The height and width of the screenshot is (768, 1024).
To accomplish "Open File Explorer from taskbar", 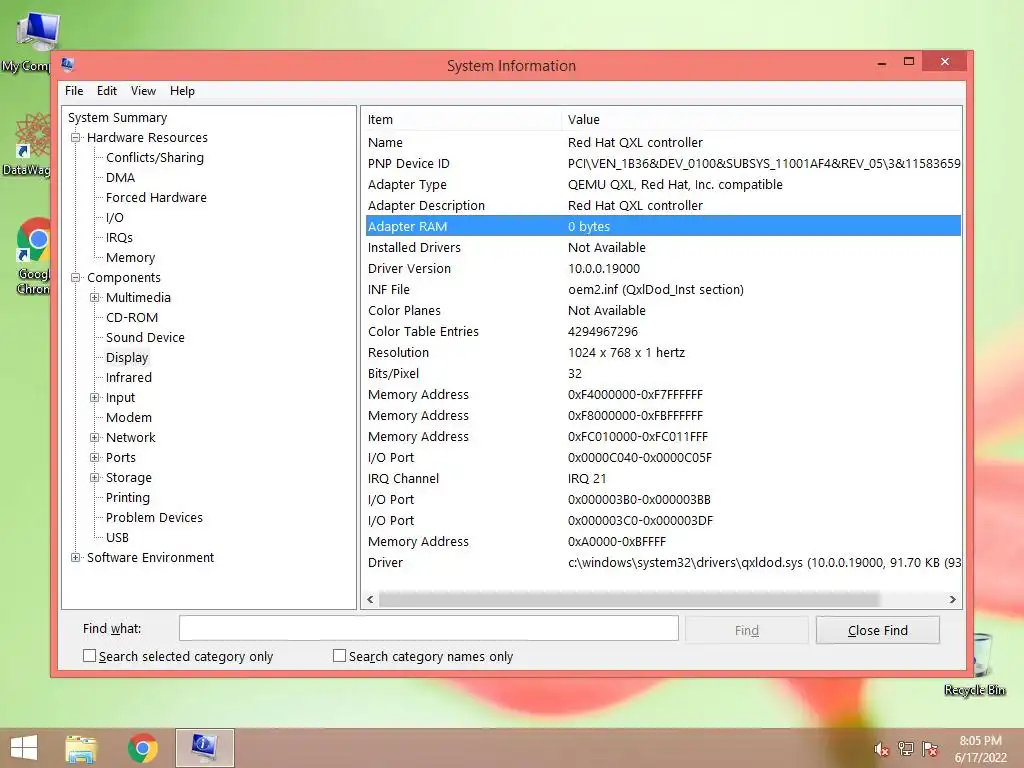I will pos(81,748).
